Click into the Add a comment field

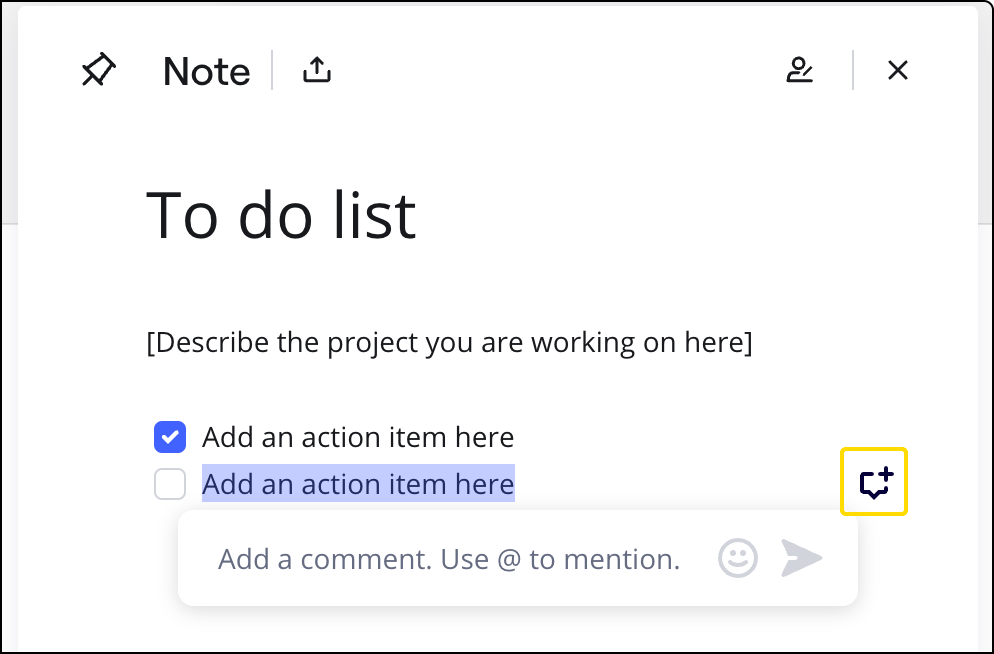tap(449, 558)
